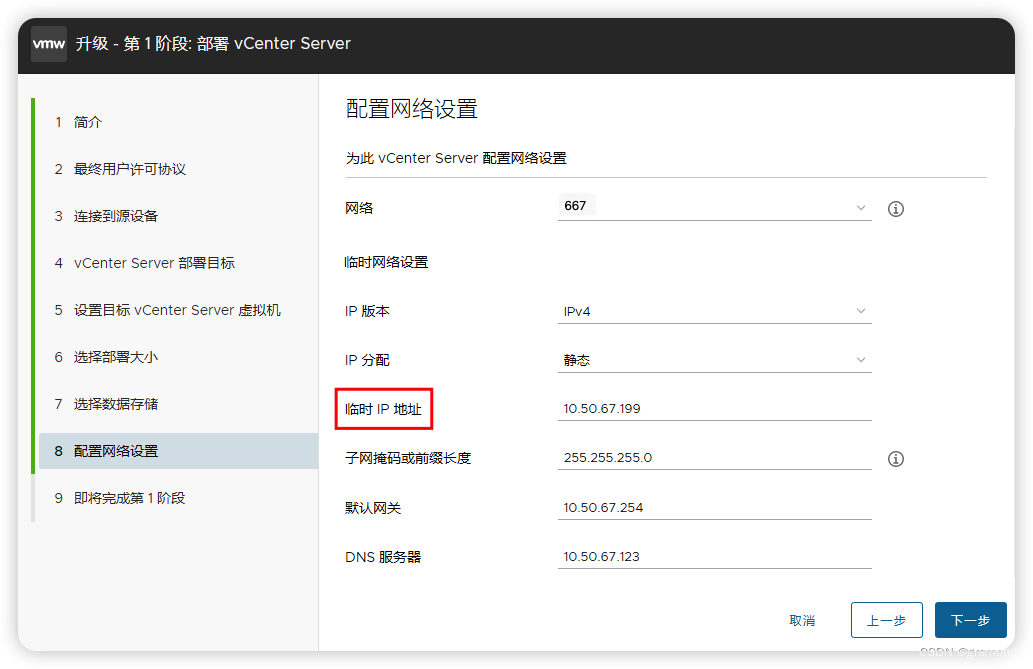The height and width of the screenshot is (669, 1033).
Task: Focus the temporary IP address field 10.50.67.199
Action: [x=714, y=409]
